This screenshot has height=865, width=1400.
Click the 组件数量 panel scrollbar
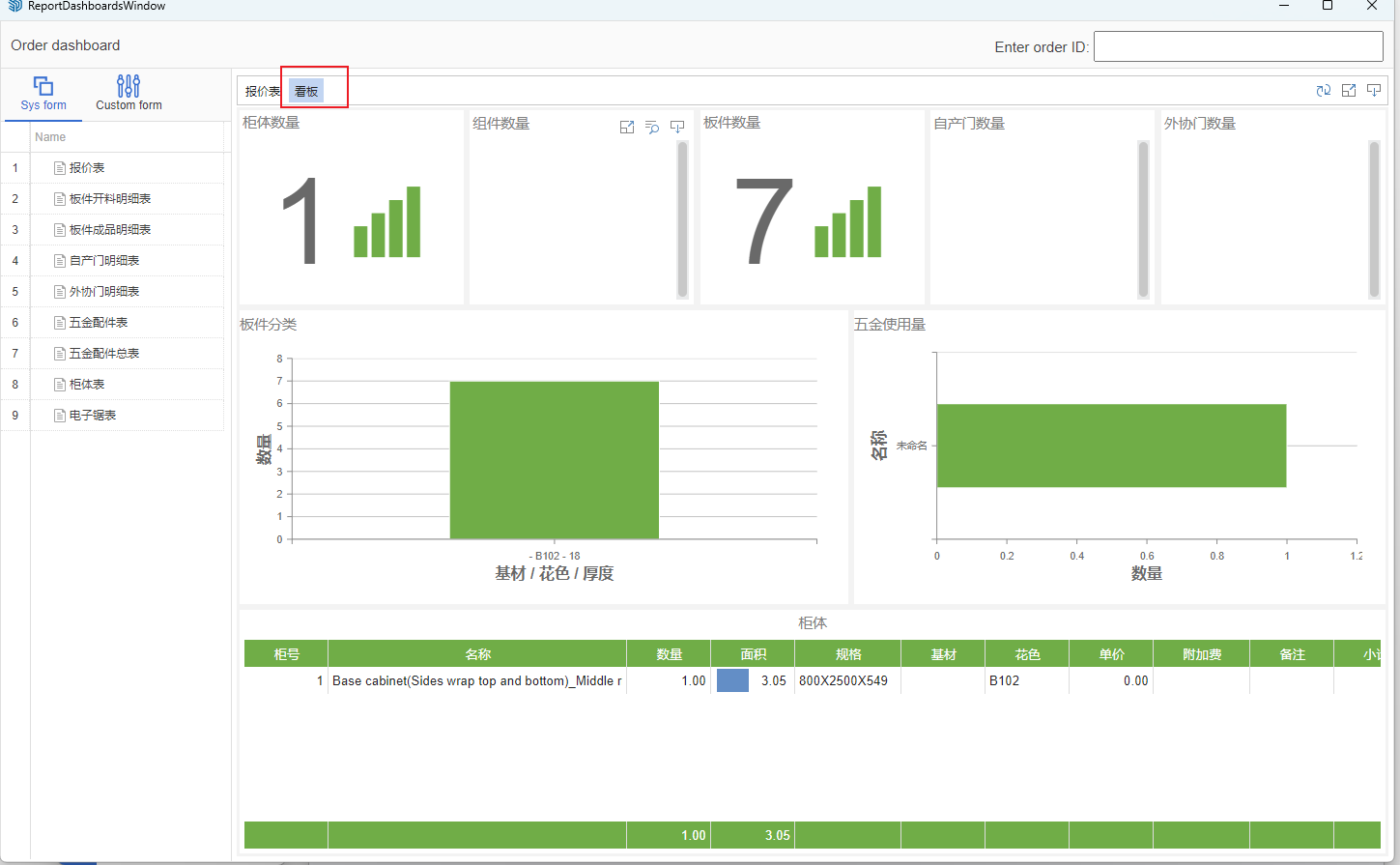682,219
